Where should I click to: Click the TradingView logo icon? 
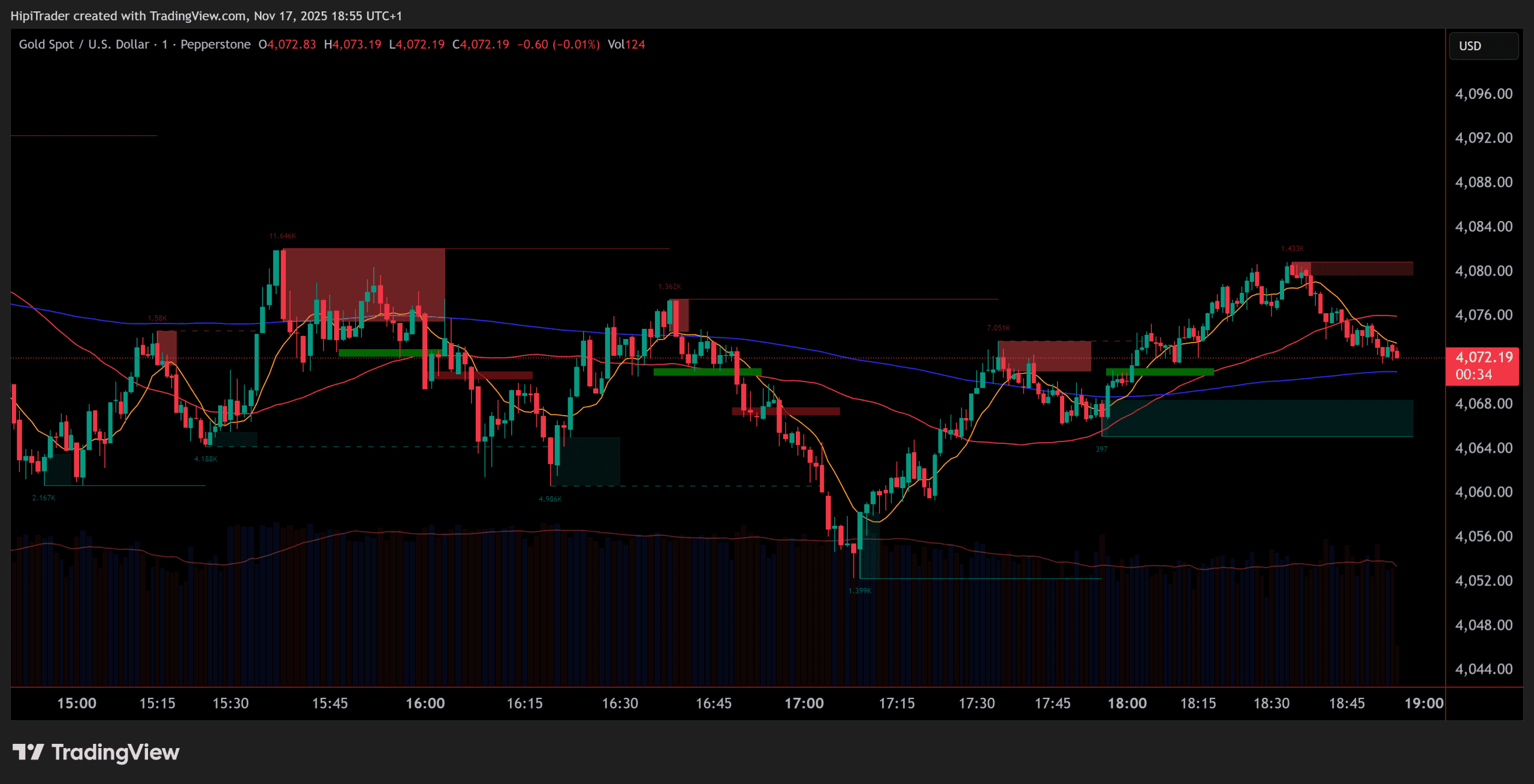28,752
